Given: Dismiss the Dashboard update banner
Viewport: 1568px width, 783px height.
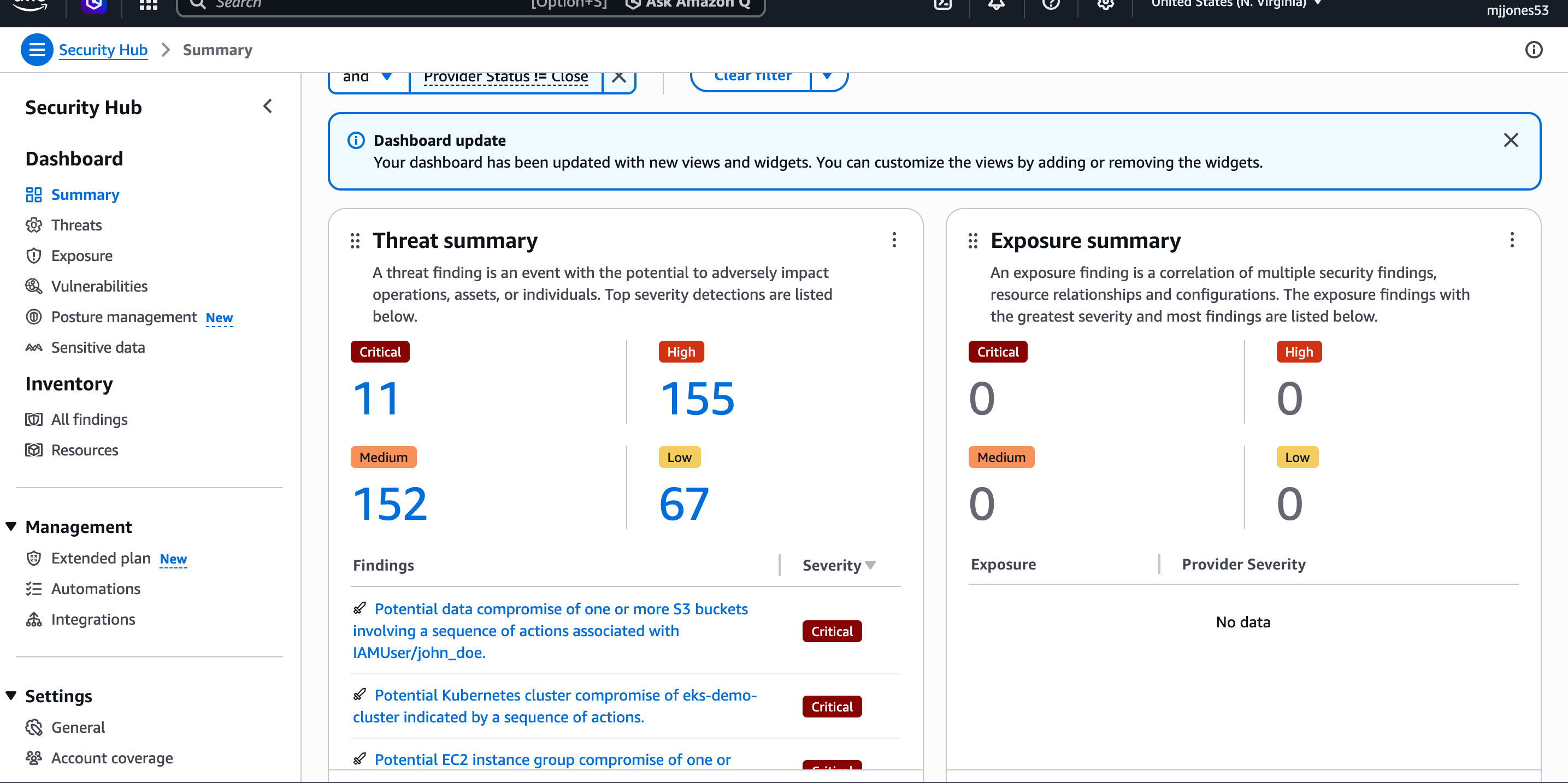Looking at the screenshot, I should (1510, 140).
